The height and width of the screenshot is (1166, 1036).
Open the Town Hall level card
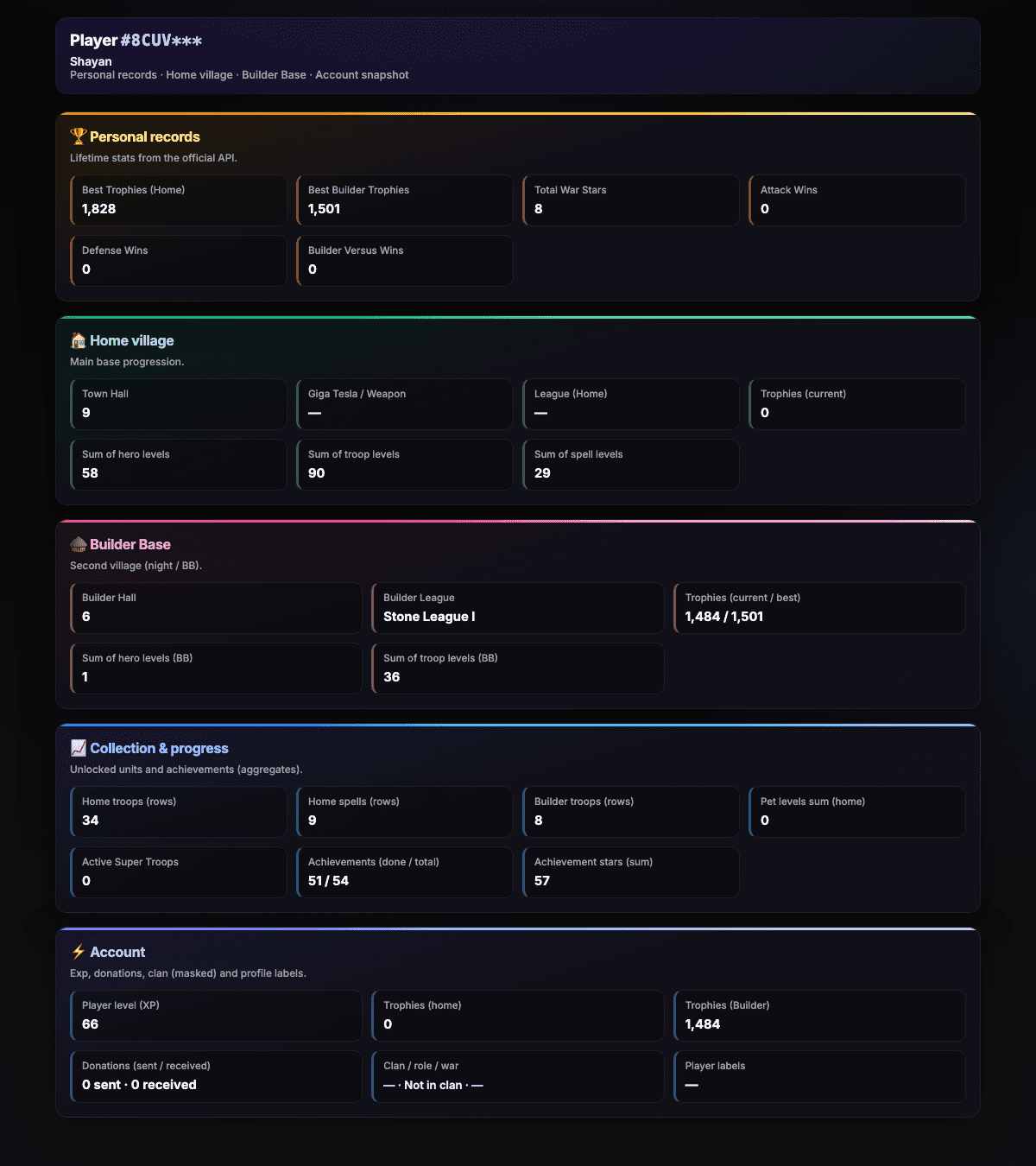pyautogui.click(x=179, y=404)
